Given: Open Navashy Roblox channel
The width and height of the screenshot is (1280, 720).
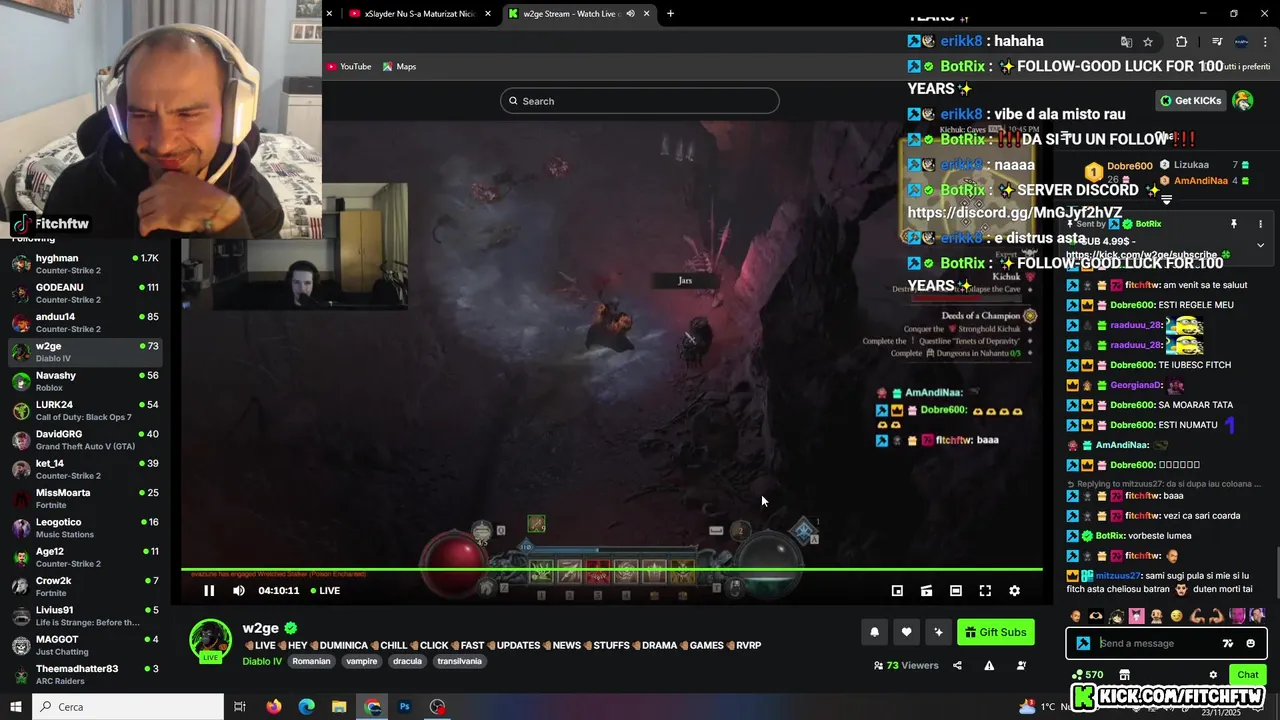Looking at the screenshot, I should [x=86, y=381].
